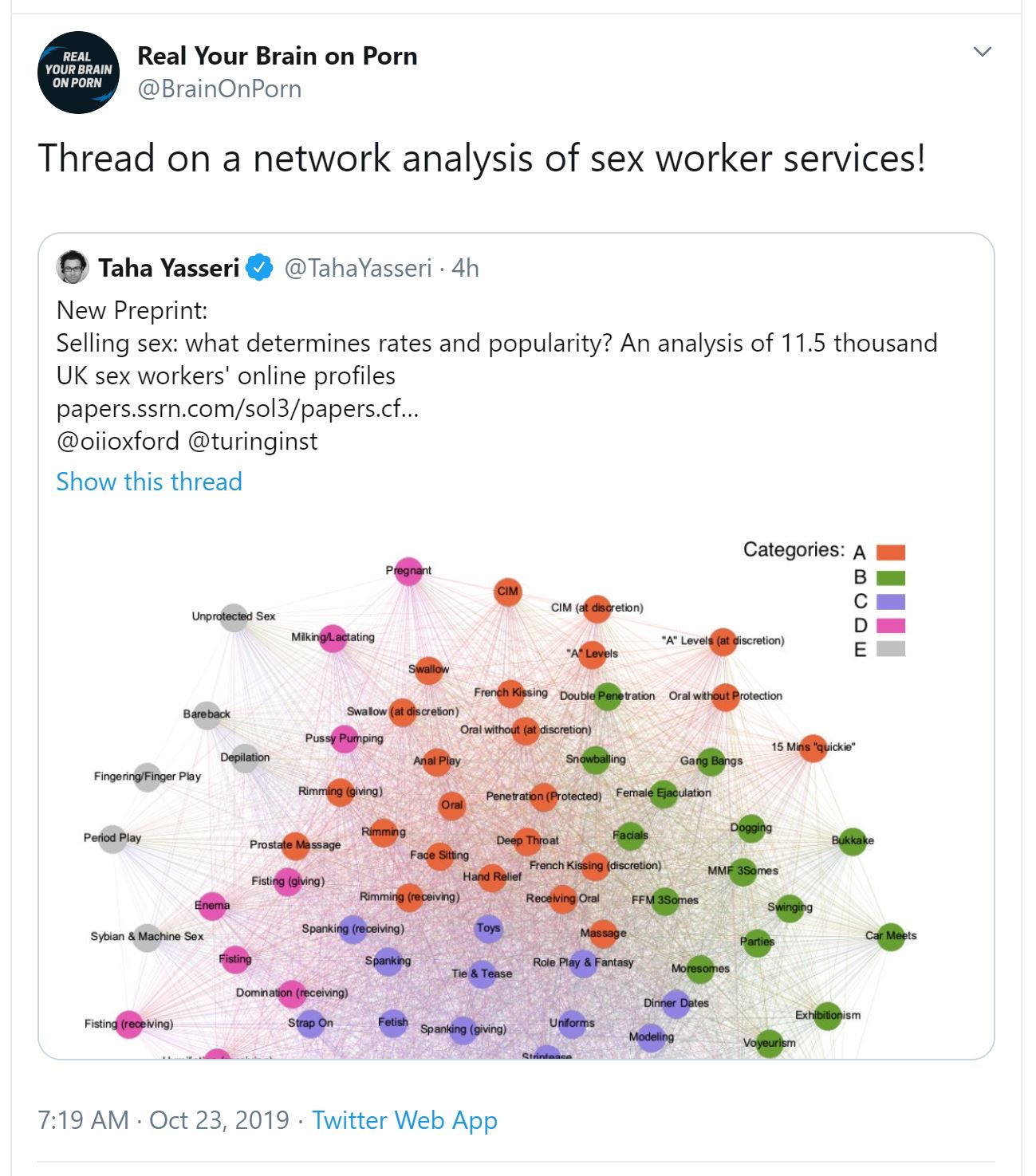Screen dimensions: 1036x1176
Task: Click the @oiioxford mention
Action: point(118,441)
